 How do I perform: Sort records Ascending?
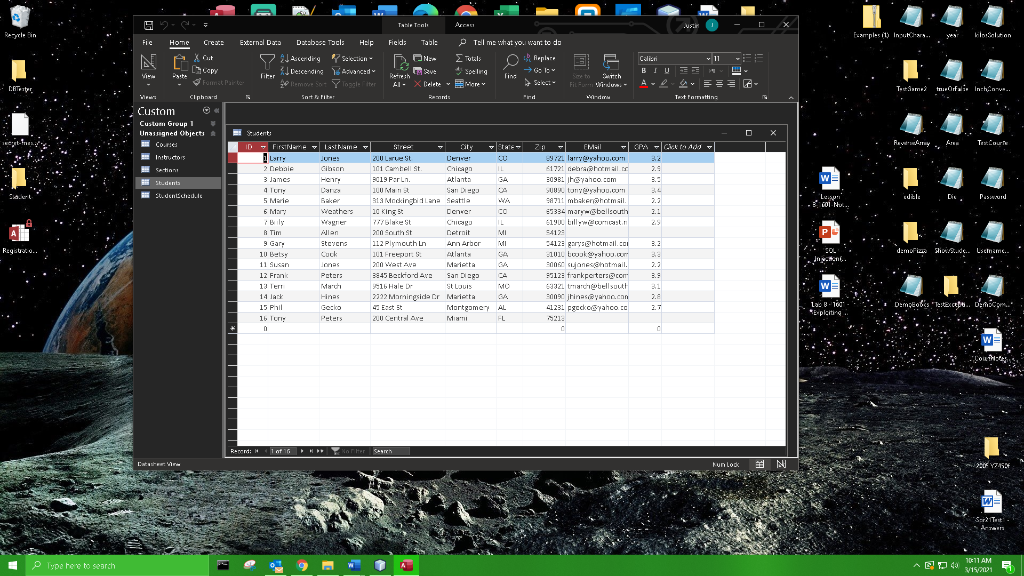click(303, 59)
